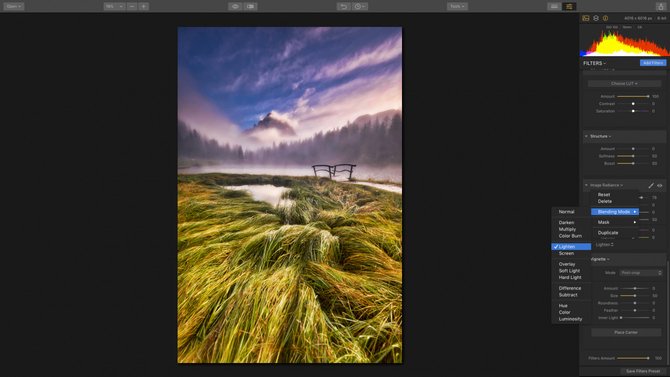Viewport: 670px width, 377px height.
Task: Select the brush icon on Image Radiance filter
Action: tap(651, 186)
